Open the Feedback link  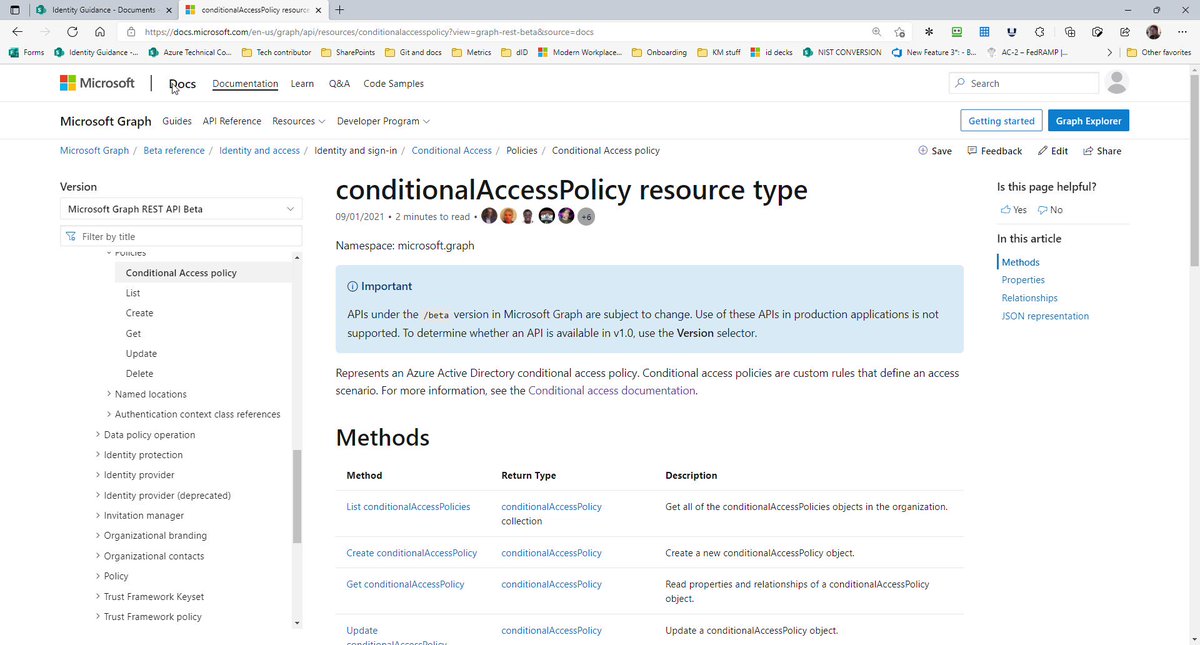[x=995, y=151]
